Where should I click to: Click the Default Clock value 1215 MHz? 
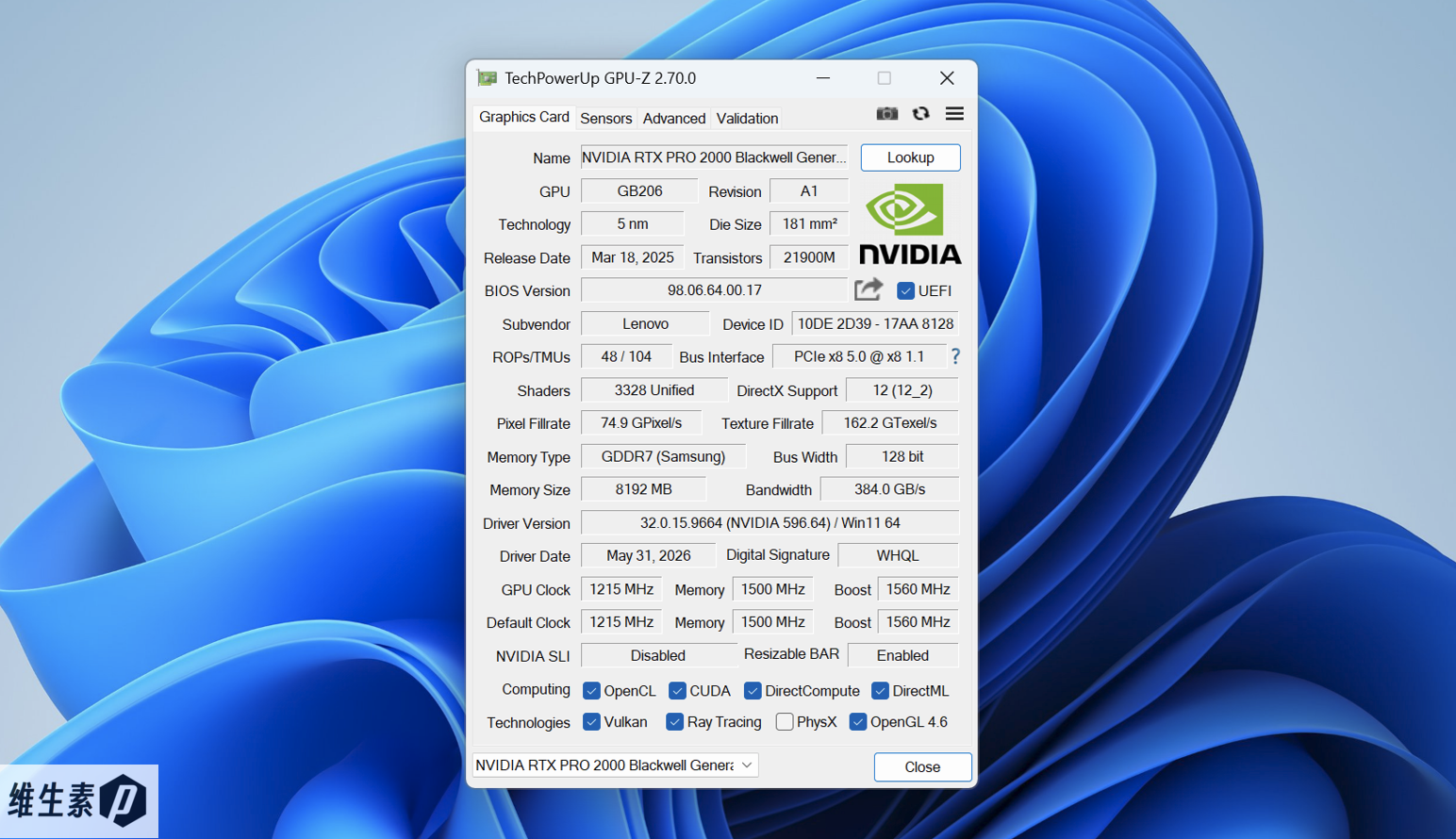tap(621, 622)
